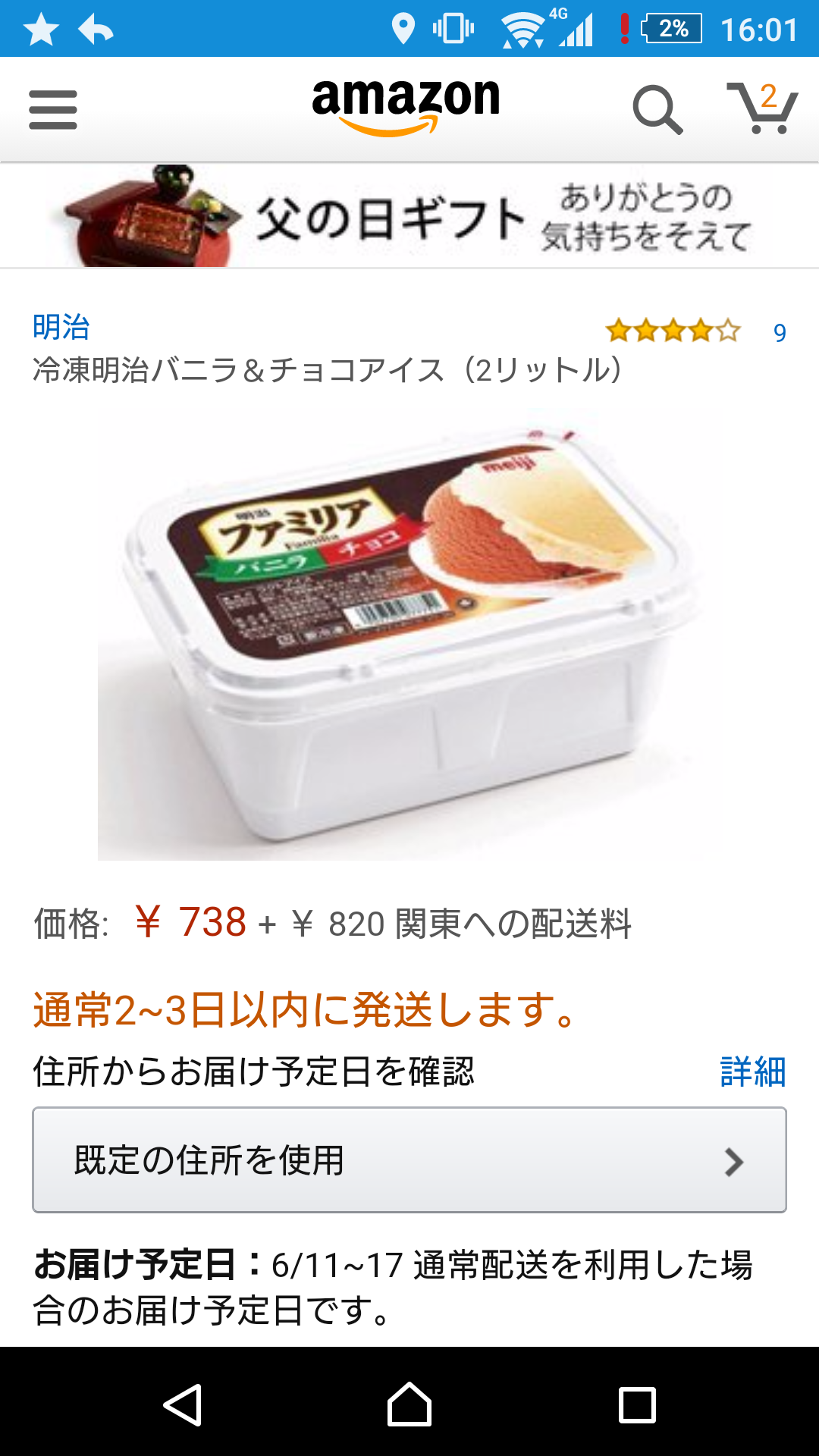Screen dimensions: 819x1456
Task: Open the 父の日ギフト promotional banner
Action: click(x=409, y=216)
